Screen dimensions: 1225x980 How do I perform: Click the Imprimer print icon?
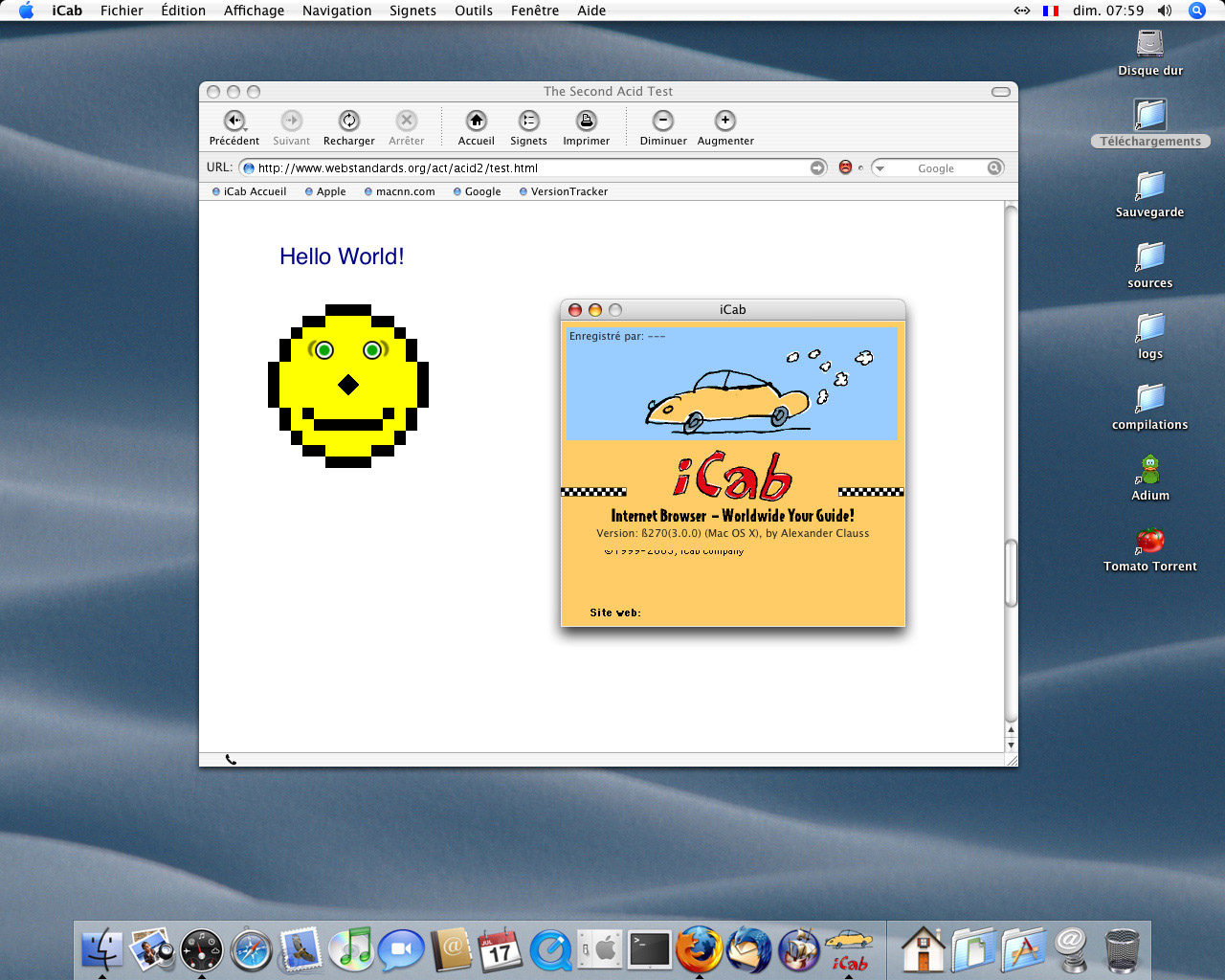coord(586,122)
